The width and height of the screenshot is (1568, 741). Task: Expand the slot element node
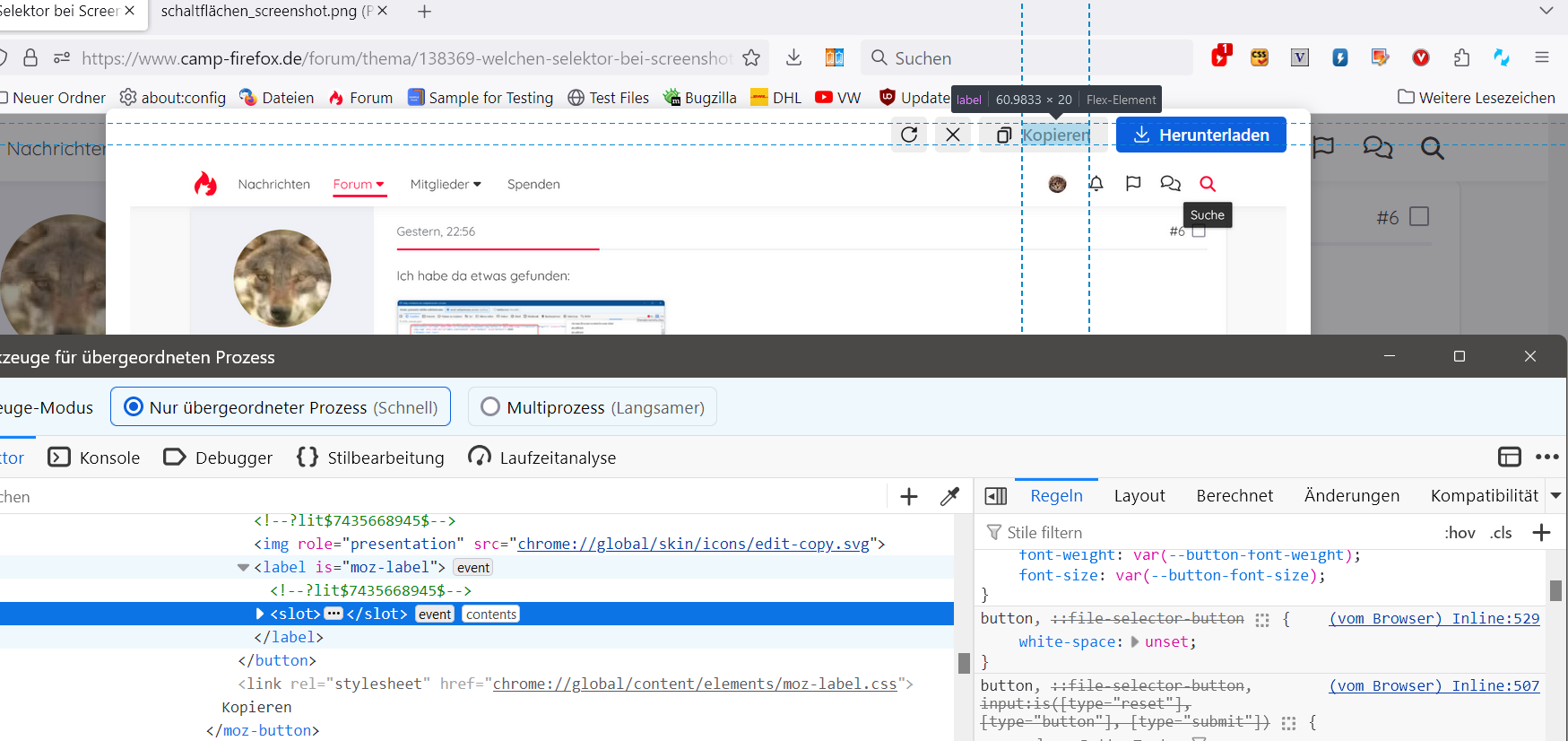(x=260, y=615)
